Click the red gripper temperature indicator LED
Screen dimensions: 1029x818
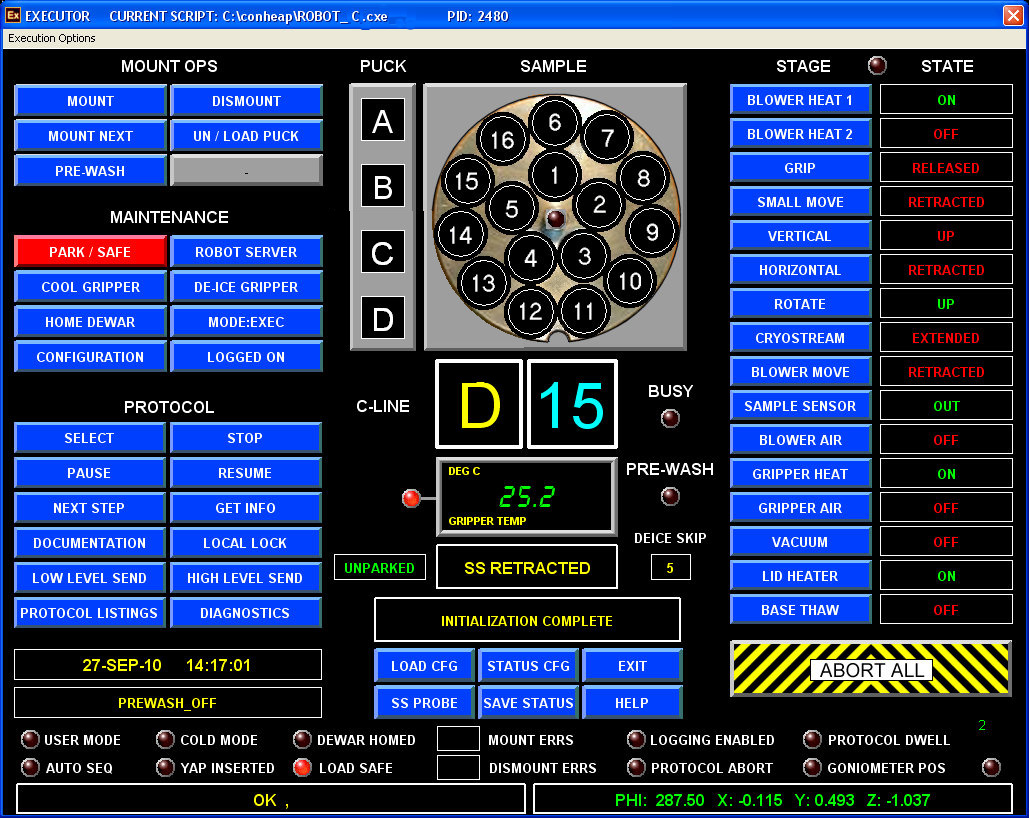point(410,498)
